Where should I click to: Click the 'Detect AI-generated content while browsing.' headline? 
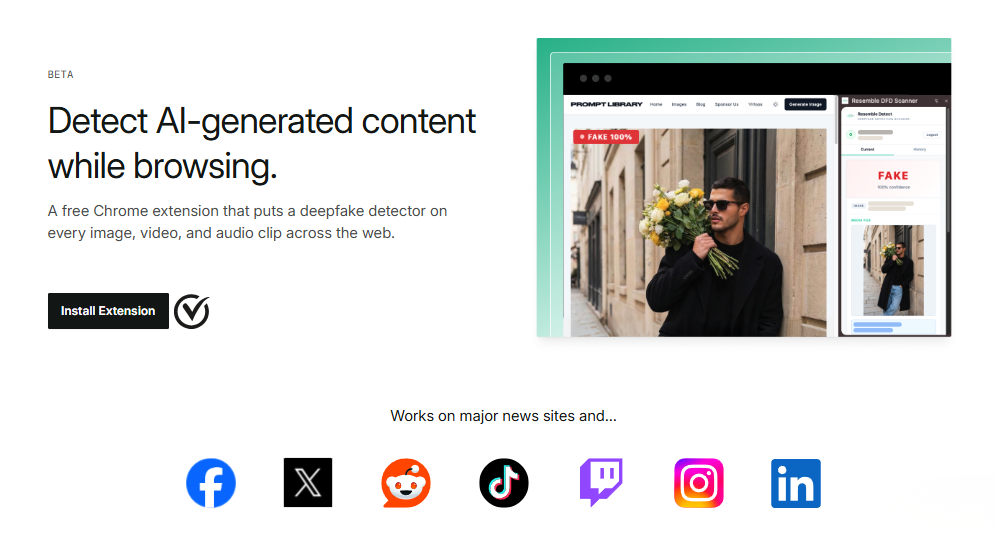pyautogui.click(x=262, y=143)
